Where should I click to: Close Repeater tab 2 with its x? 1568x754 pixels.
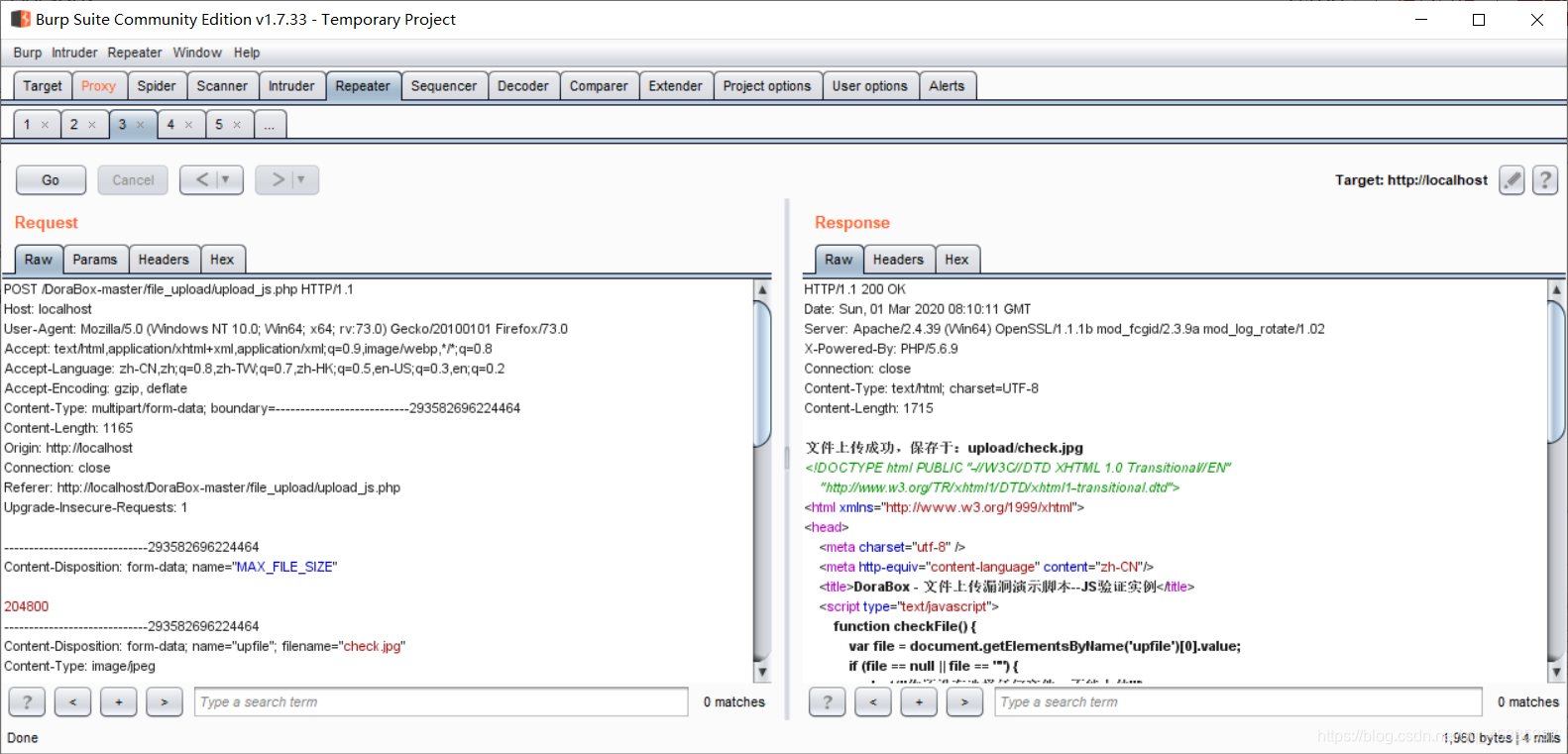tap(92, 125)
